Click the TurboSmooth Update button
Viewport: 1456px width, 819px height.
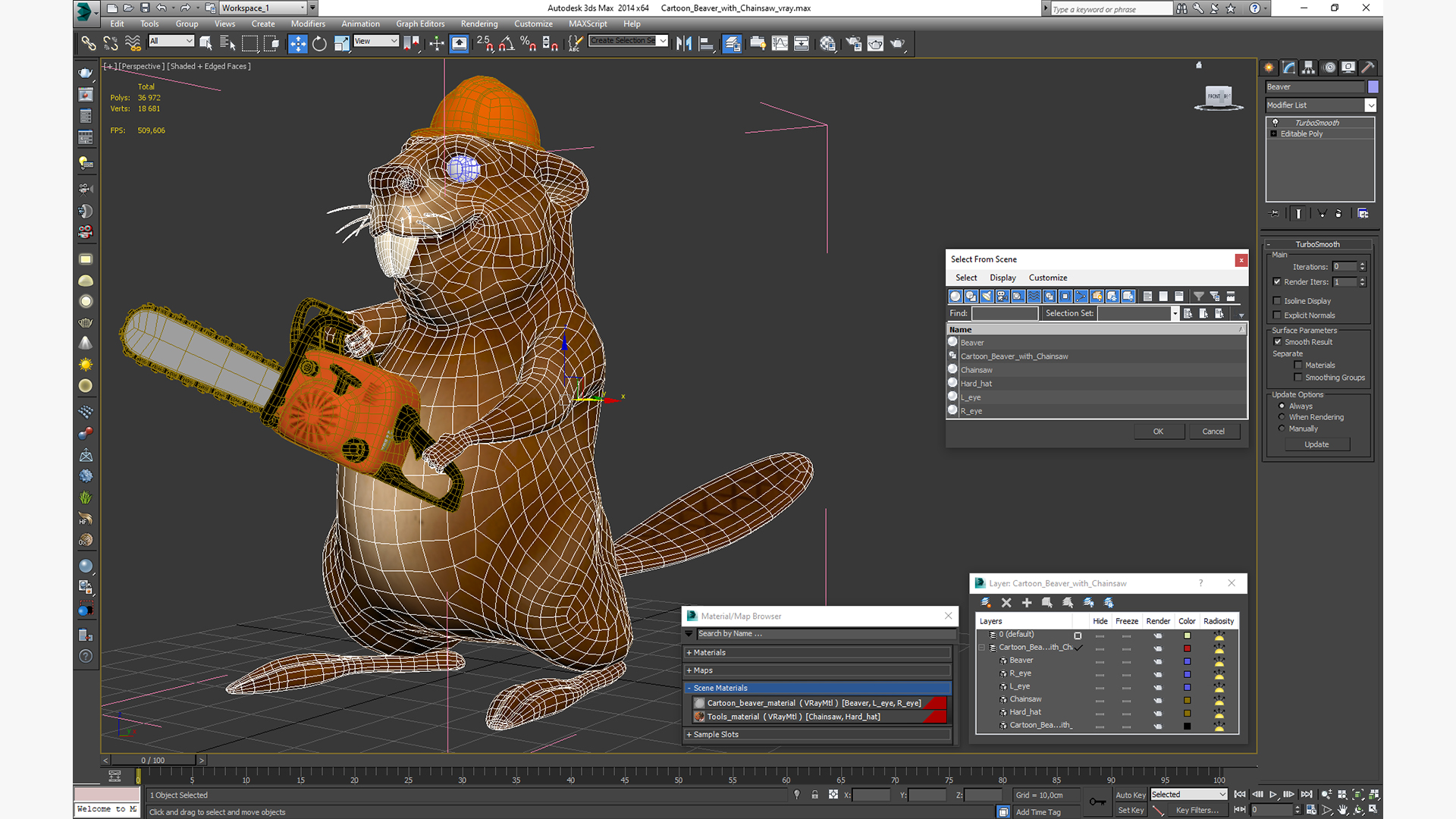point(1316,444)
